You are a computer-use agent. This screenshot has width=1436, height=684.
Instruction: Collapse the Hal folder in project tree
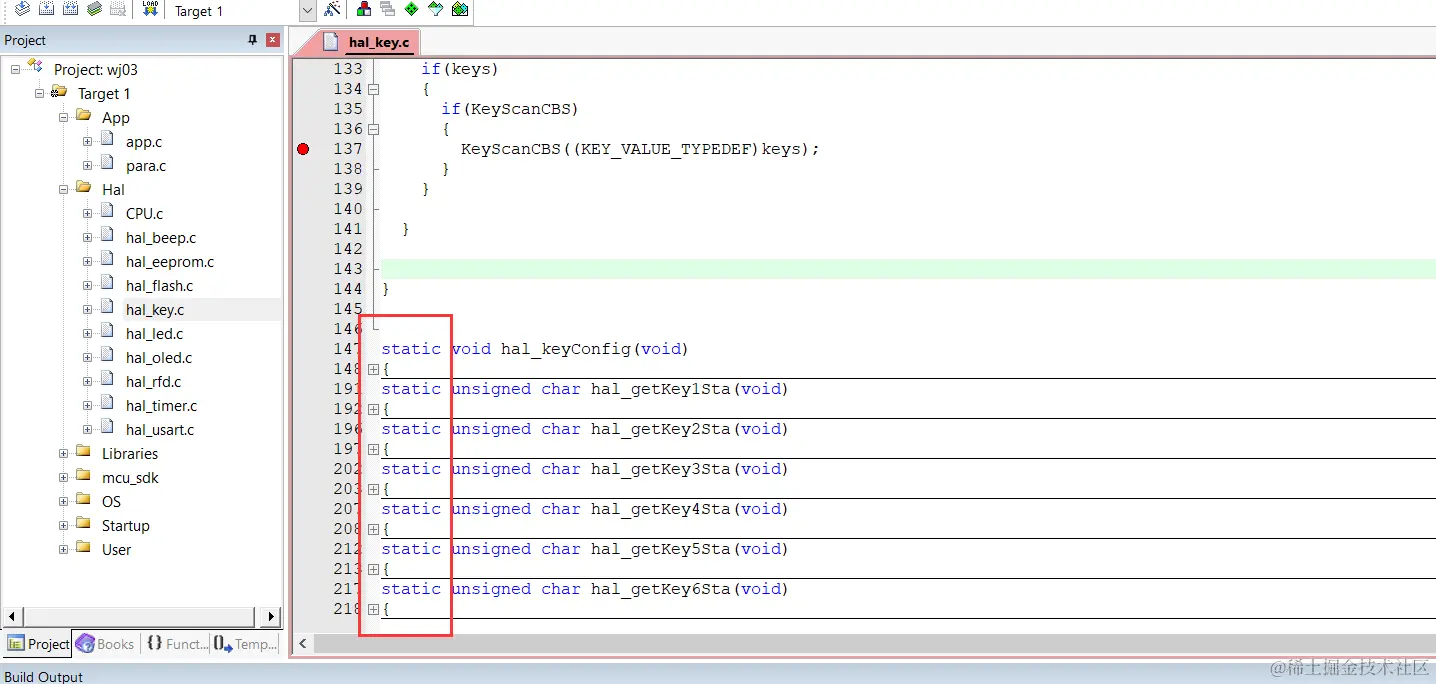pyautogui.click(x=63, y=189)
